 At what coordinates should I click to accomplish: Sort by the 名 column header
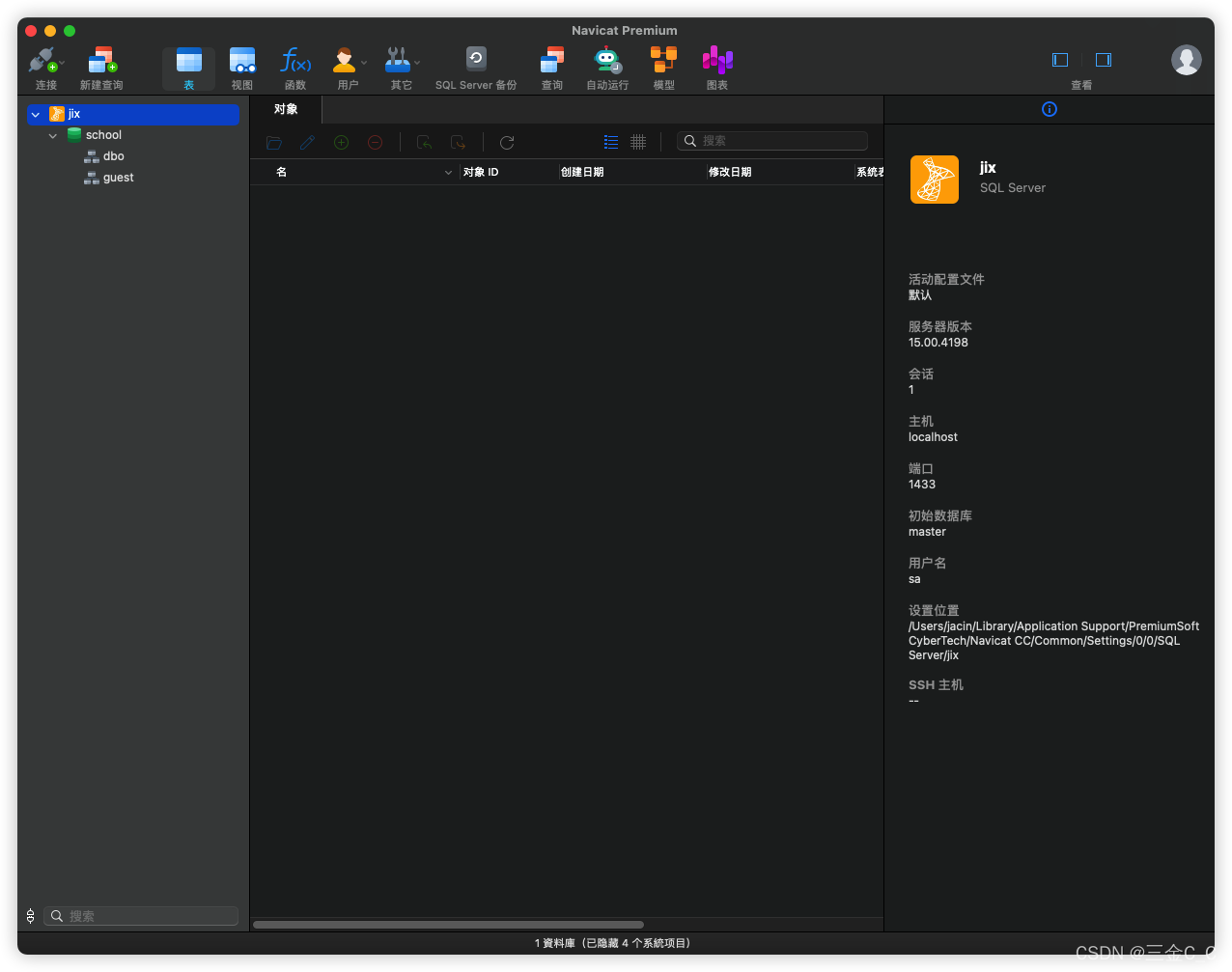click(281, 172)
